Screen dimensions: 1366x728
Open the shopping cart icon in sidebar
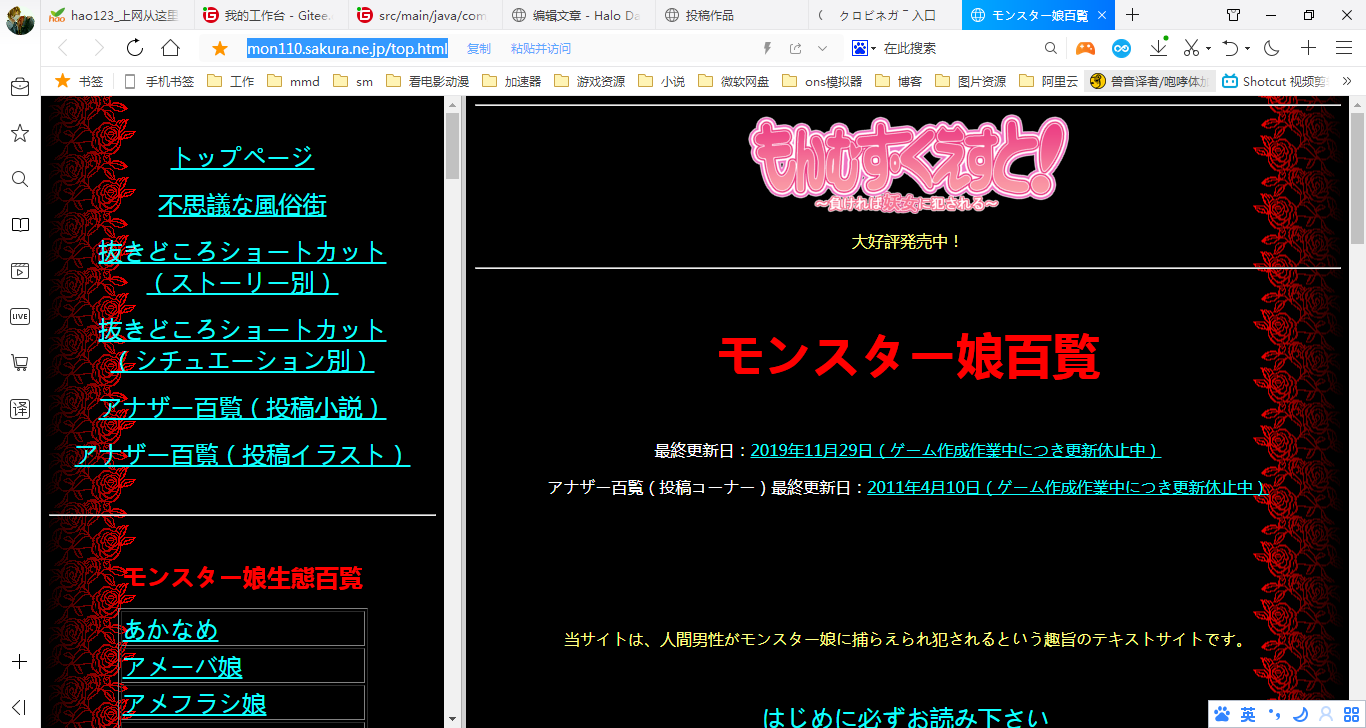(x=20, y=362)
